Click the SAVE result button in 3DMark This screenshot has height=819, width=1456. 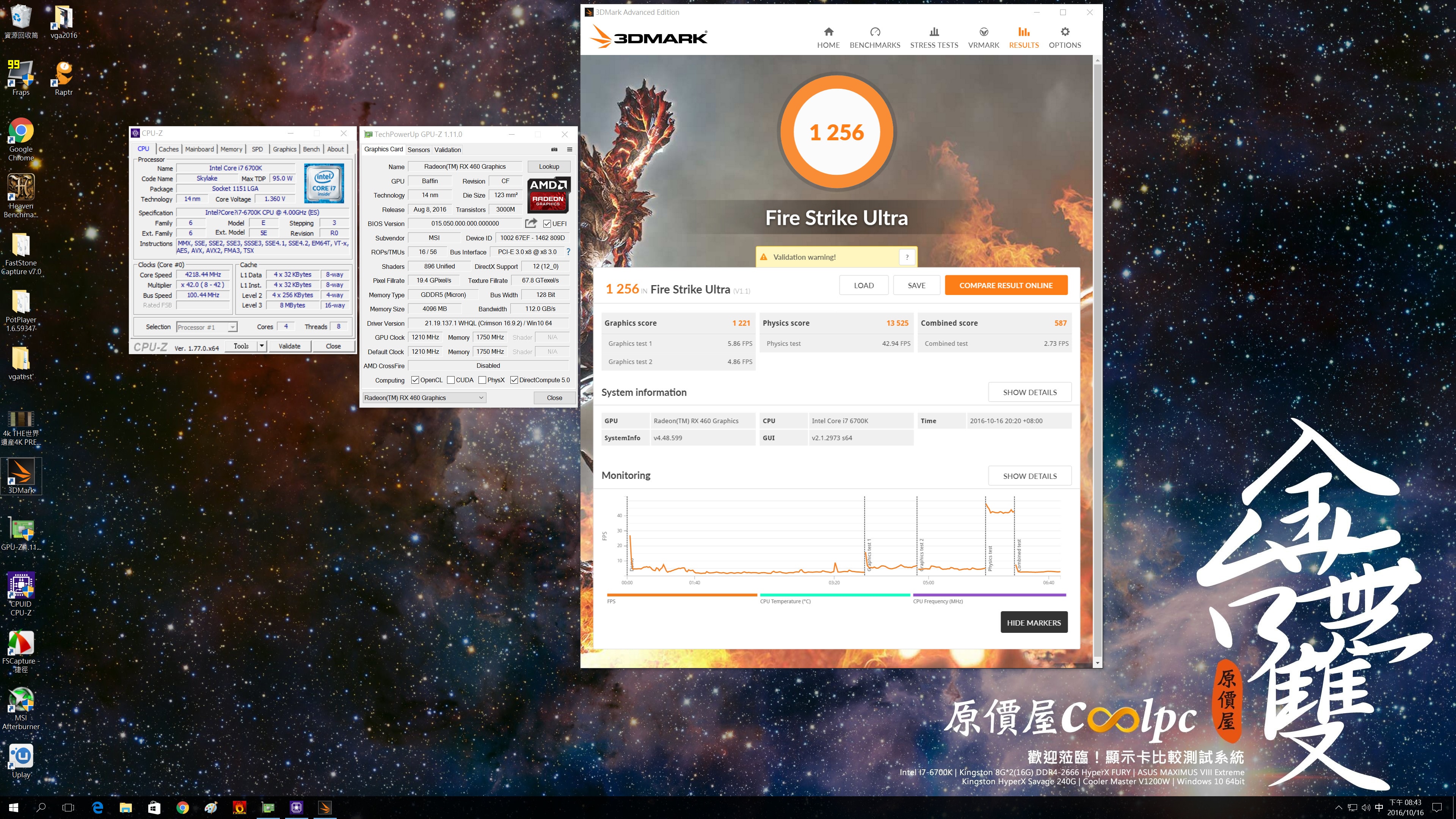[x=916, y=286]
